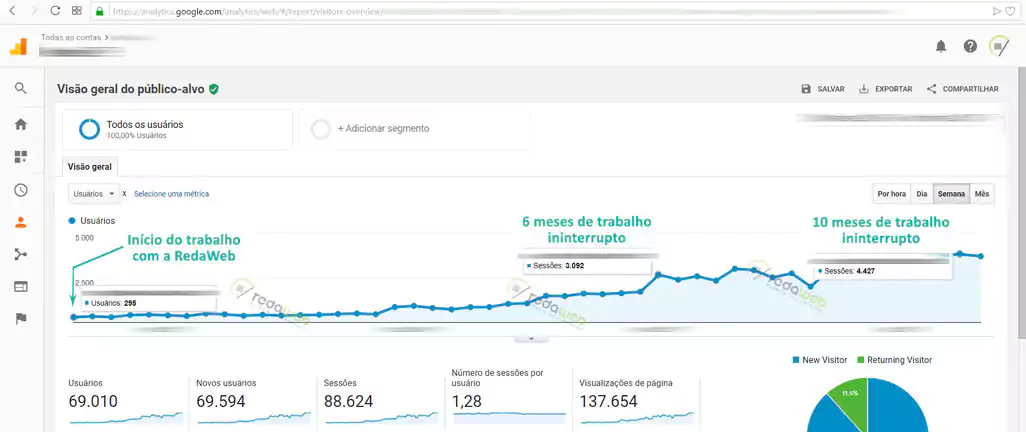Open the search icon in the sidebar
Viewport: 1026px width, 432px height.
(20, 88)
